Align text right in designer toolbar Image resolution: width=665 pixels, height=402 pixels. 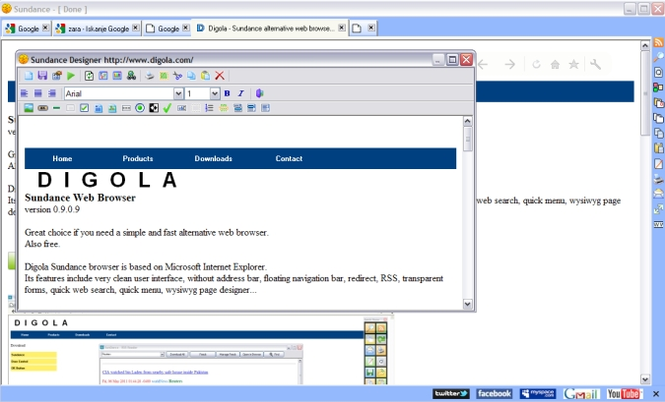coord(52,93)
